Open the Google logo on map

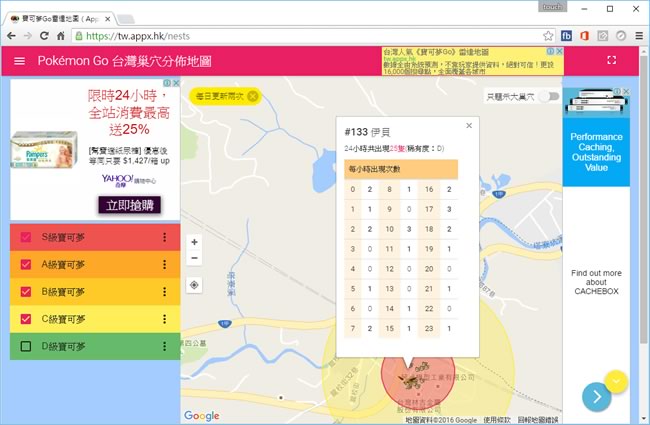[202, 415]
